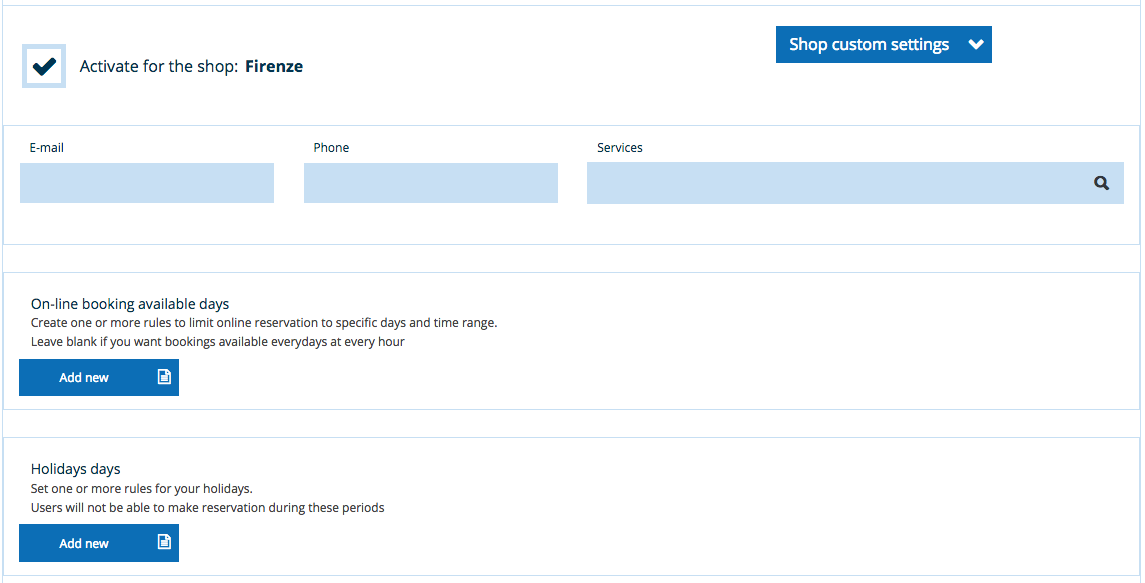
Task: Click the On-line booking available days heading
Action: (128, 303)
